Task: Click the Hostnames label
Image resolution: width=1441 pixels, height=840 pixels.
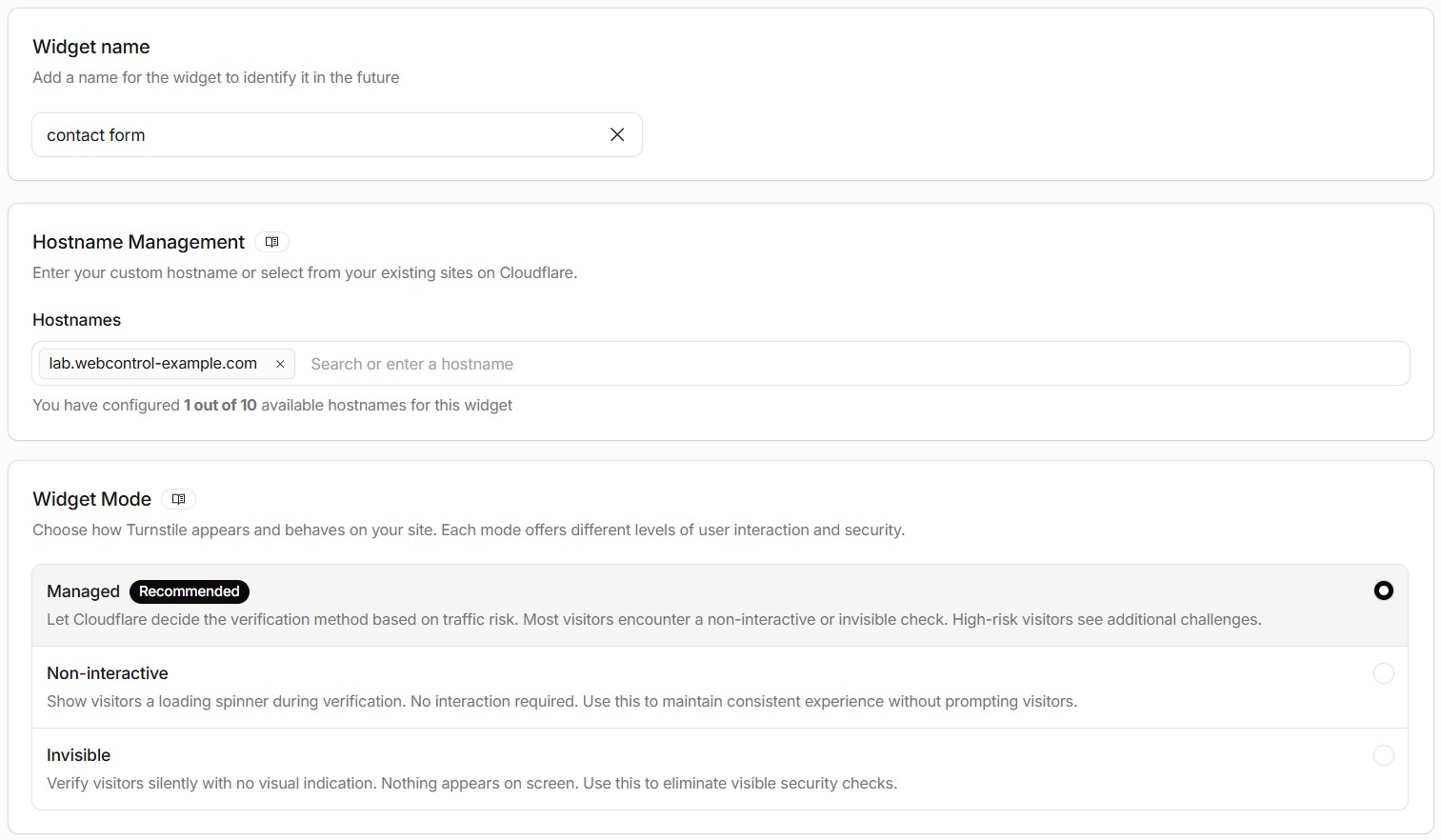Action: point(77,320)
